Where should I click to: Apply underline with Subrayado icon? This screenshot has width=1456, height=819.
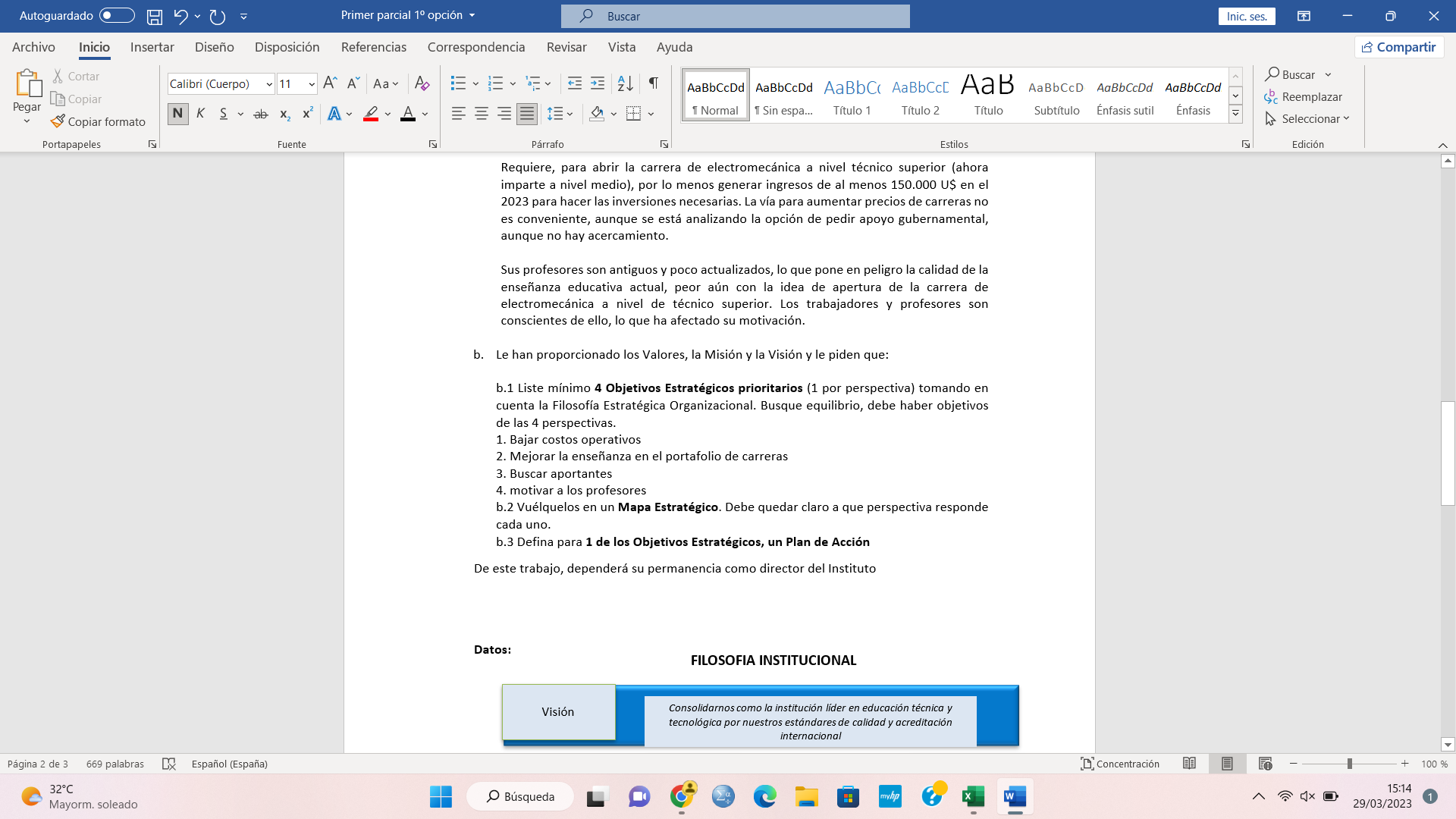223,113
